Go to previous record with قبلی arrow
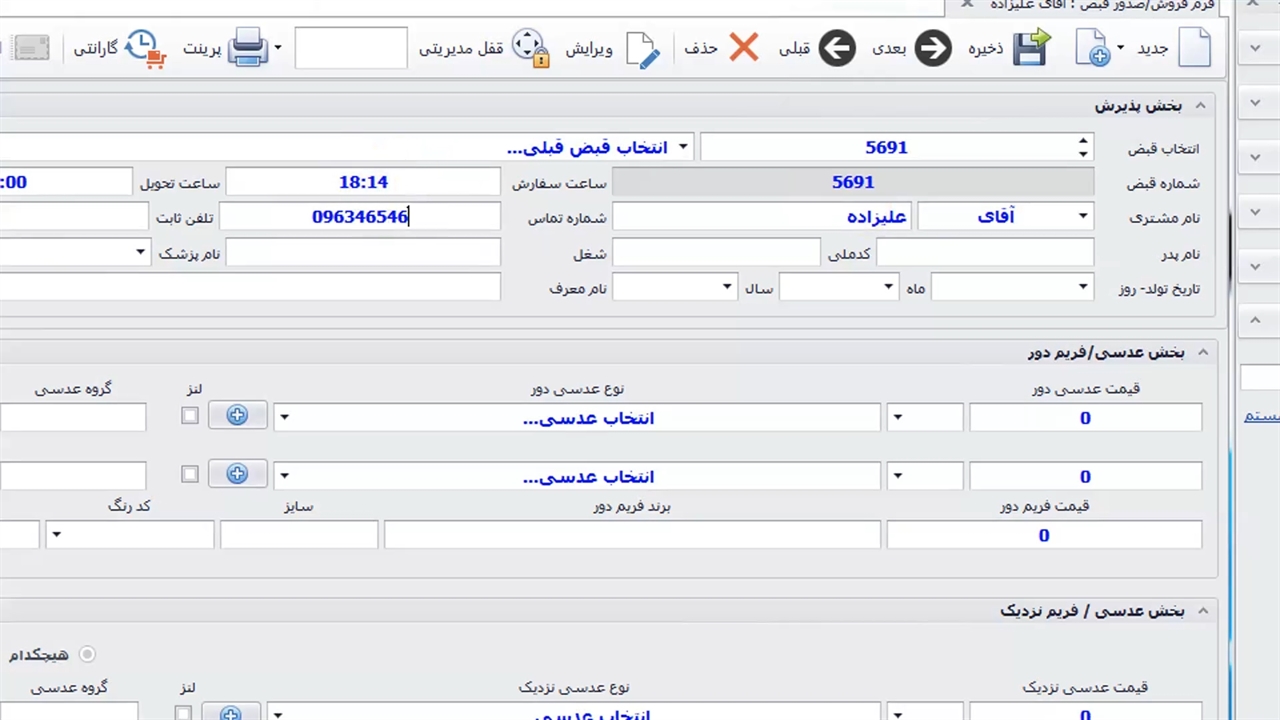 tap(837, 48)
